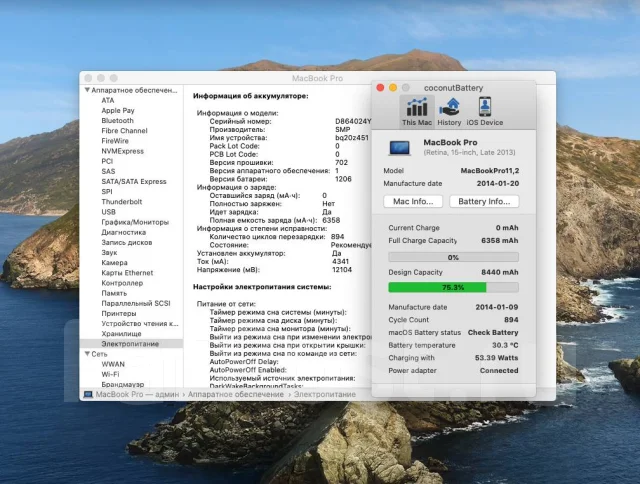This screenshot has height=484, width=640.
Task: Select Параллельный SCSI in the sidebar
Action: point(136,303)
